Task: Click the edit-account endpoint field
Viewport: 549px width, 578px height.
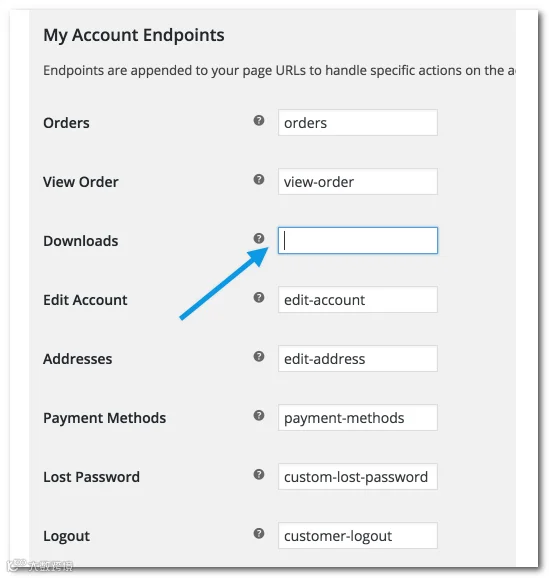Action: point(358,300)
